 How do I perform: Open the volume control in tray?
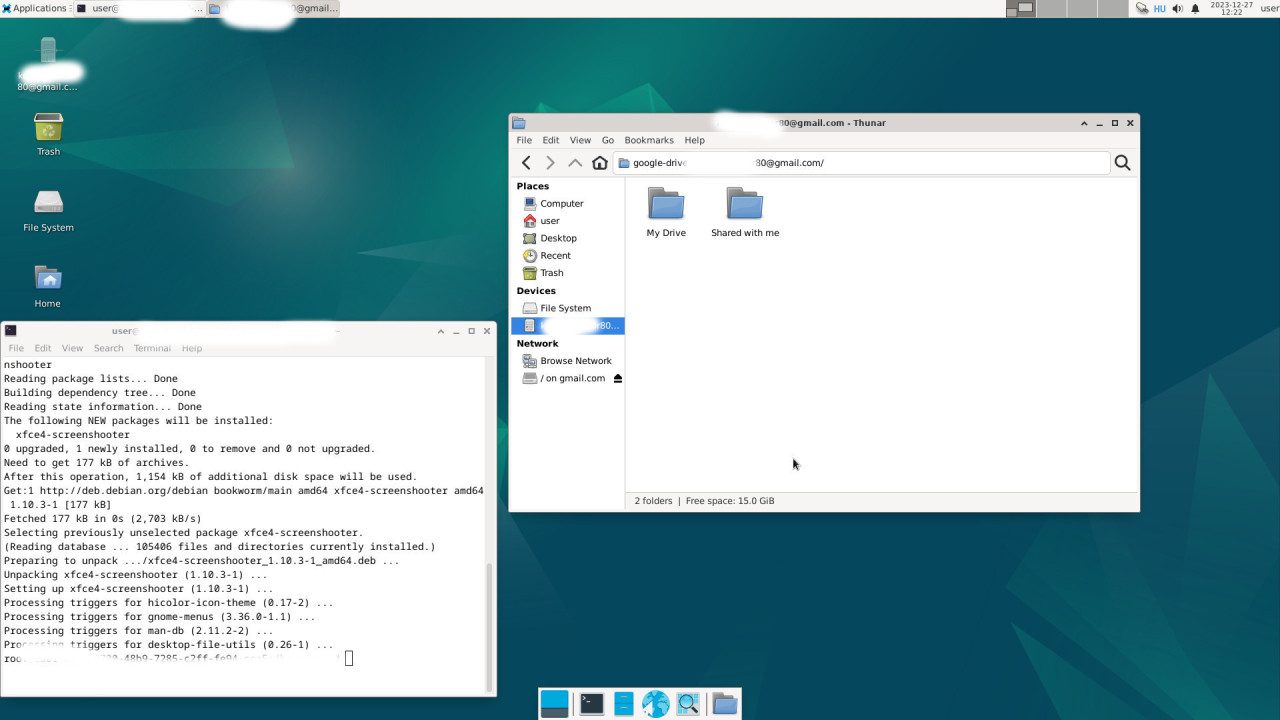click(1177, 8)
